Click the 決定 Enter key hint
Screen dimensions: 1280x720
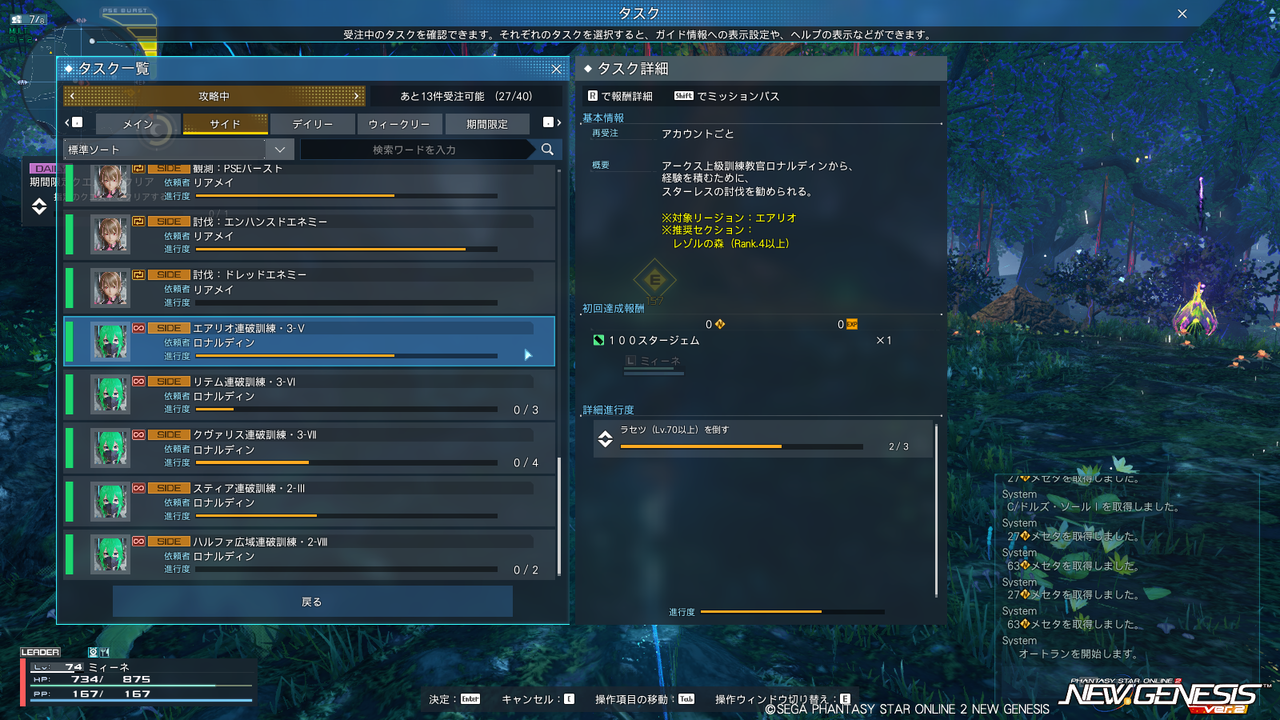click(x=455, y=699)
